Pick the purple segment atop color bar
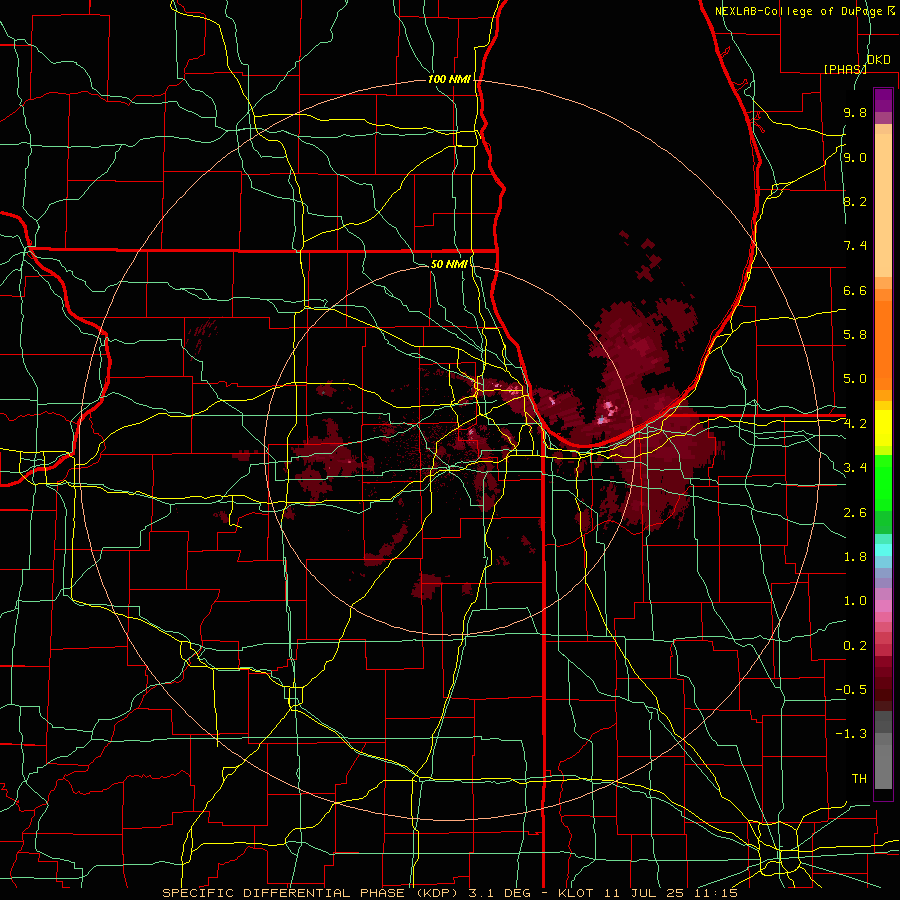 tap(883, 100)
